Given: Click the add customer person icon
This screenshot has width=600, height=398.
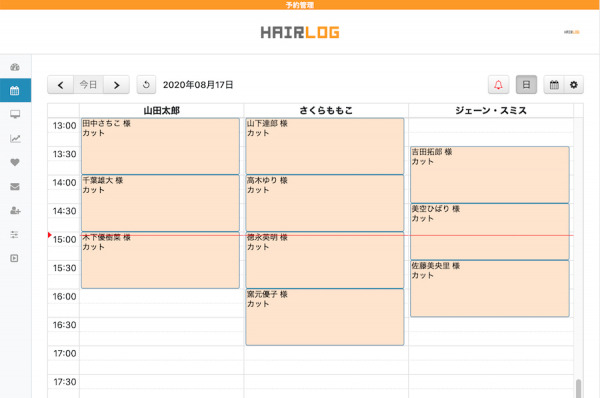Looking at the screenshot, I should click(15, 210).
